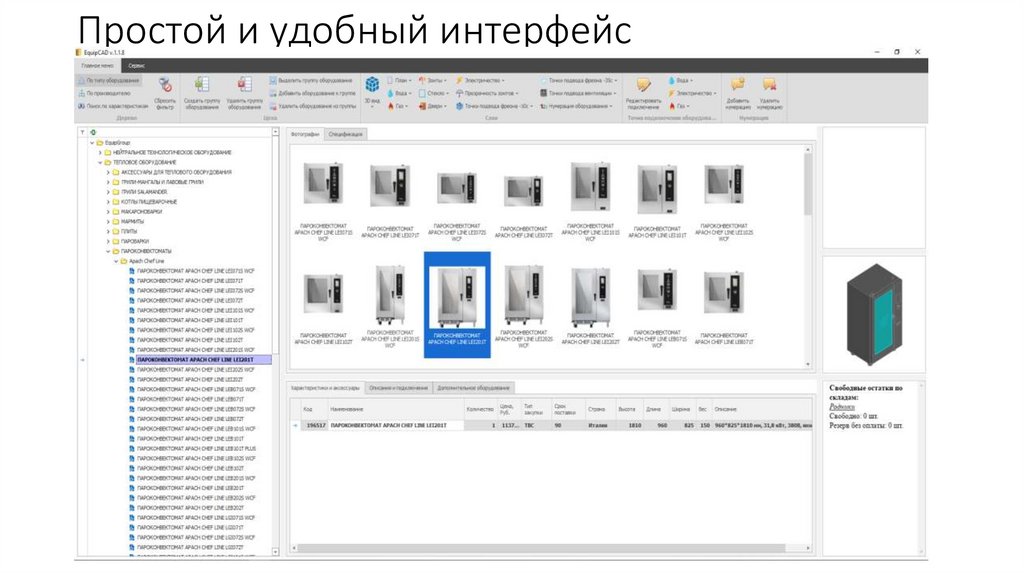
Task: Click Удалить нумерацию icon
Action: coord(769,84)
